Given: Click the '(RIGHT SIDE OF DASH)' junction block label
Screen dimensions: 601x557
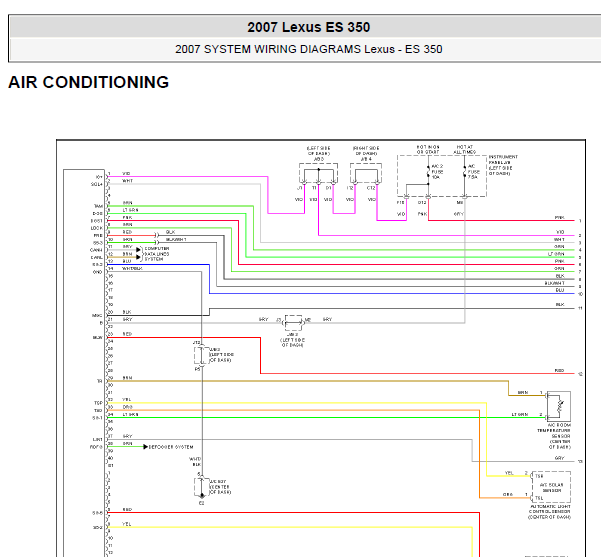Looking at the screenshot, I should 366,151.
